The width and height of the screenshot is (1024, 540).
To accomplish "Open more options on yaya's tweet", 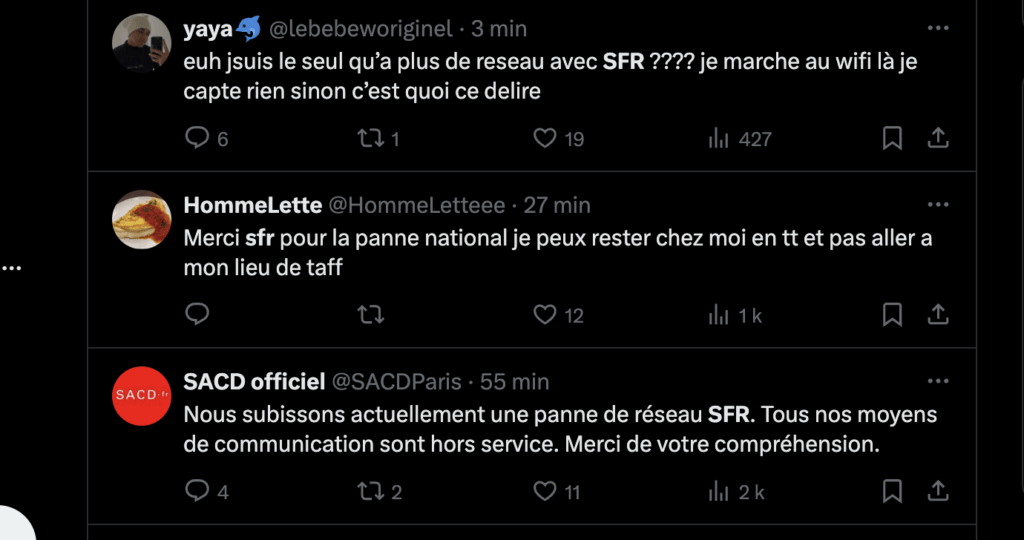I will click(x=937, y=28).
